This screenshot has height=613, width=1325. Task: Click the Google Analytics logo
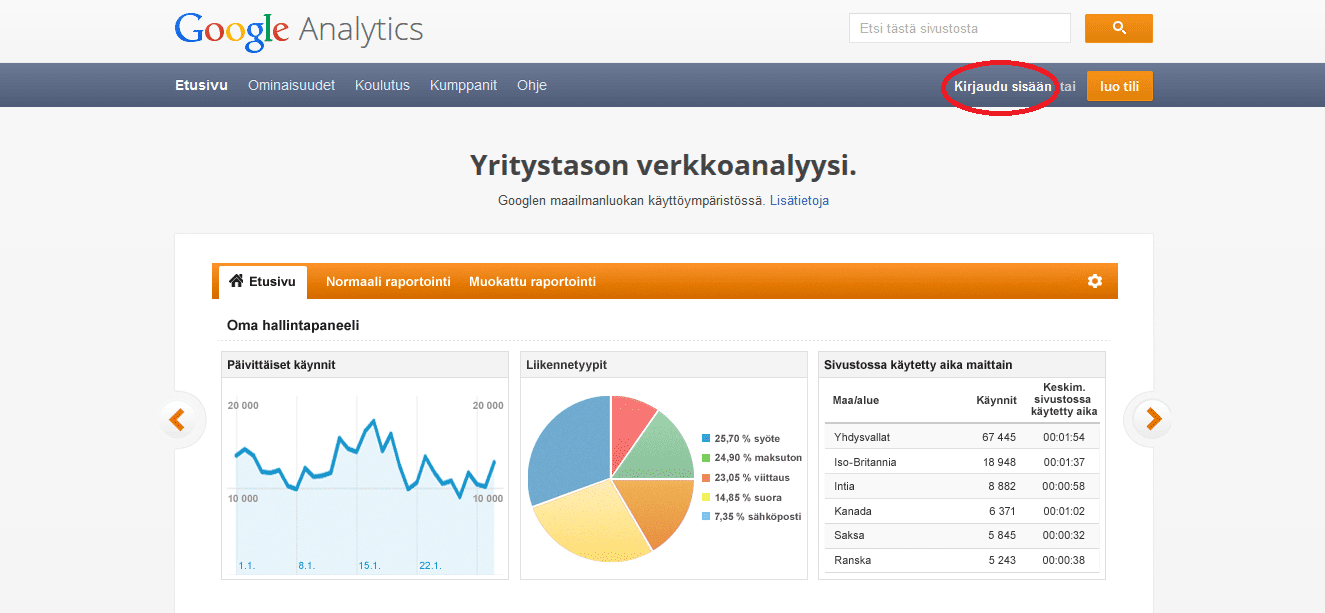pyautogui.click(x=298, y=30)
